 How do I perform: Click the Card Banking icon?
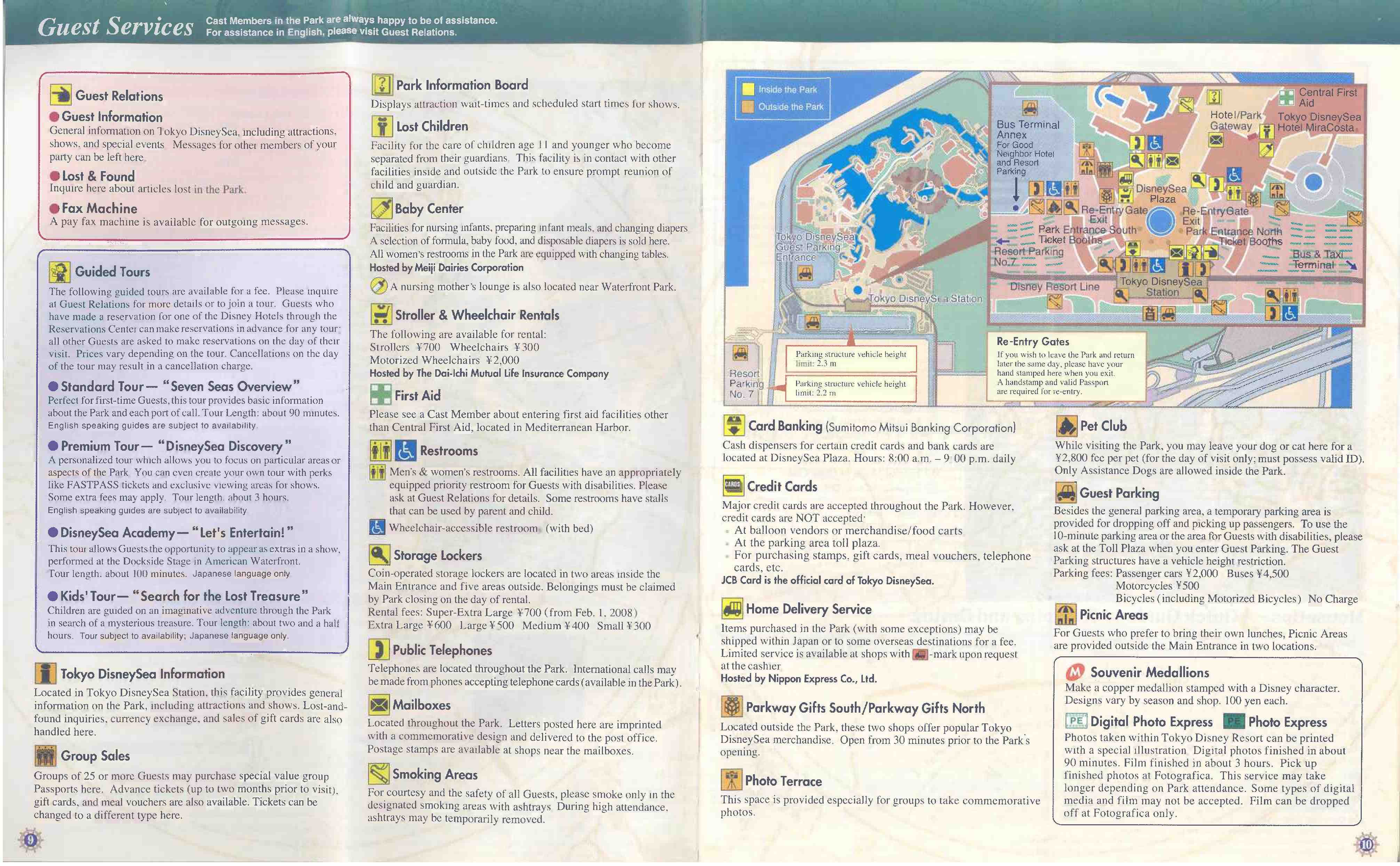coord(734,426)
